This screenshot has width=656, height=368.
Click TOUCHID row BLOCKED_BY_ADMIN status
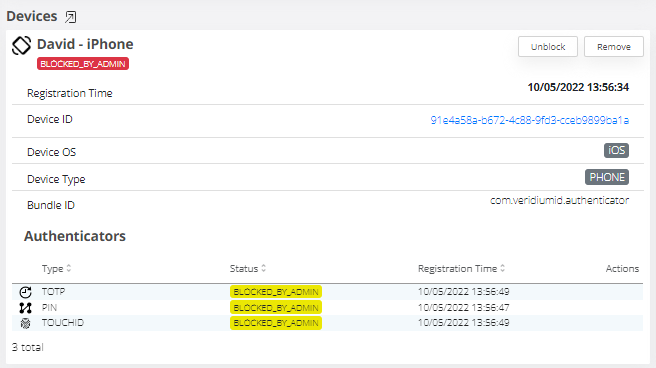pos(276,323)
